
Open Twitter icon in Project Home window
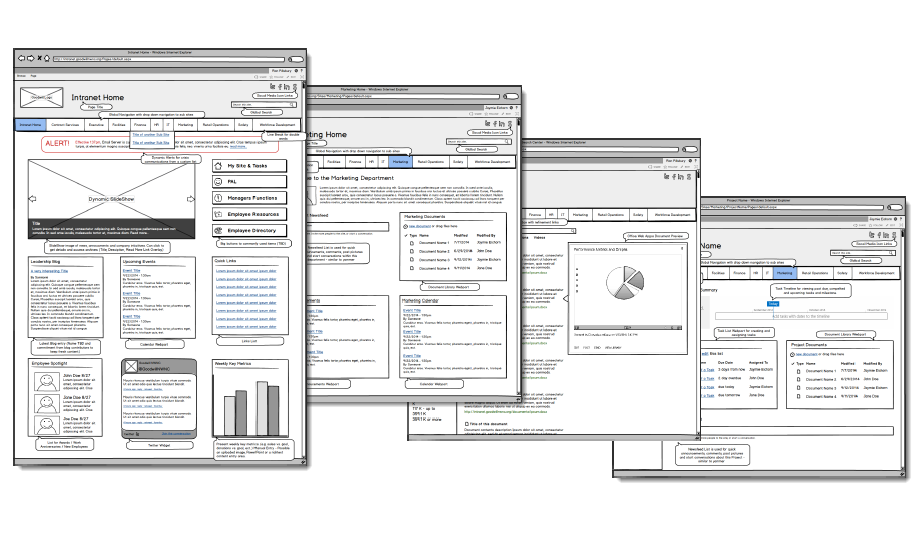872,235
